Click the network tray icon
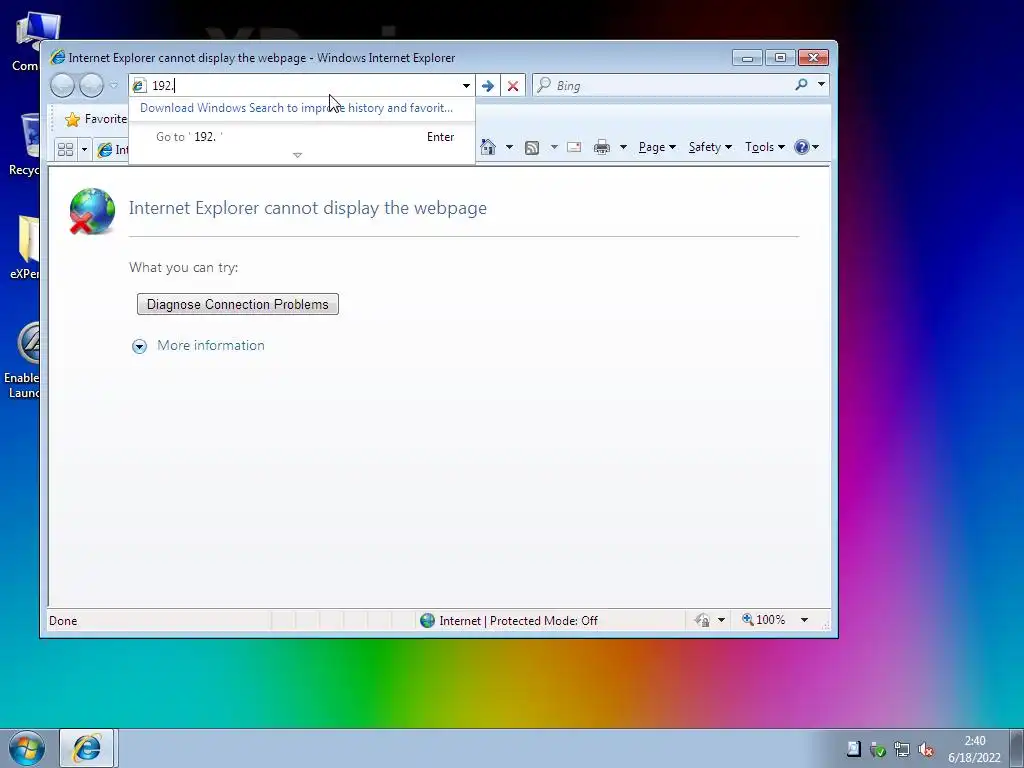This screenshot has width=1024, height=768. click(902, 749)
